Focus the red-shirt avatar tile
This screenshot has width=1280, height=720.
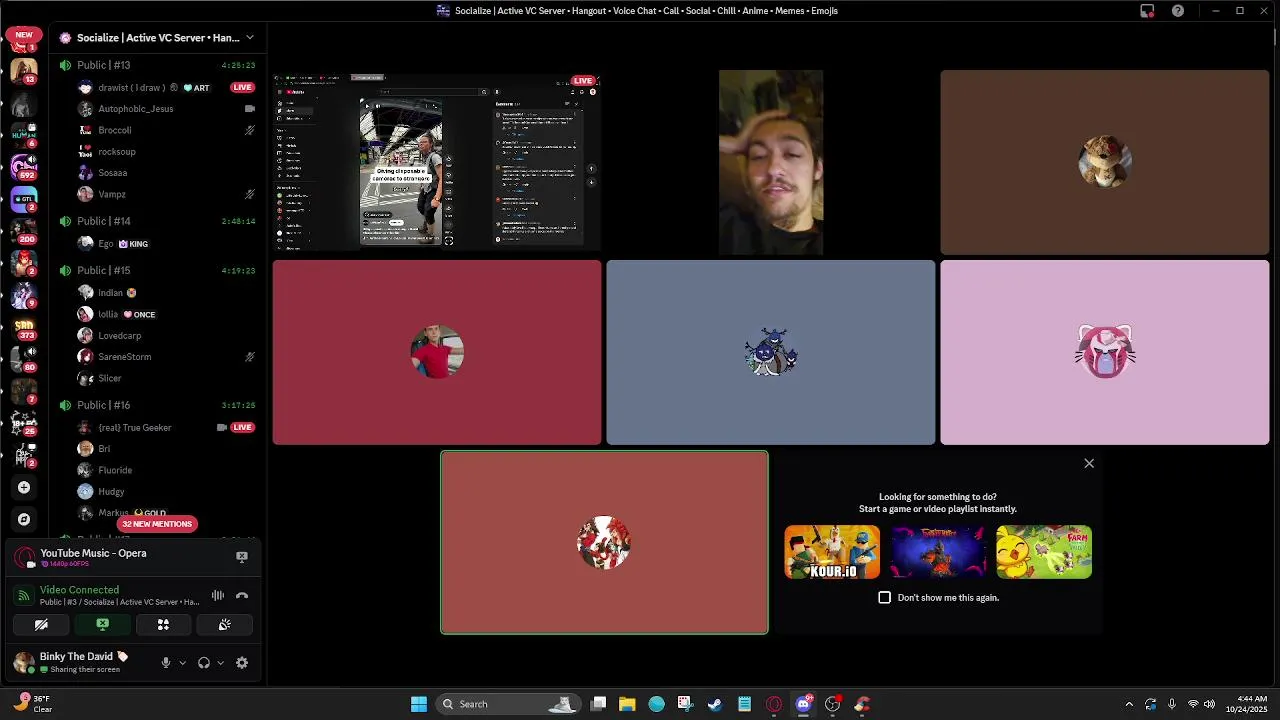(437, 352)
